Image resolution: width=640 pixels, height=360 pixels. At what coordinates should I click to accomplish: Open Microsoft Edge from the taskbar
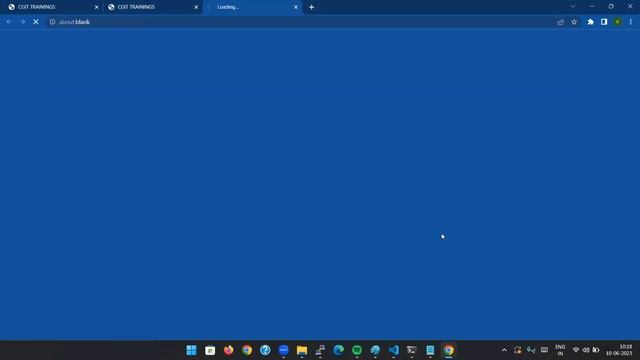(x=338, y=350)
